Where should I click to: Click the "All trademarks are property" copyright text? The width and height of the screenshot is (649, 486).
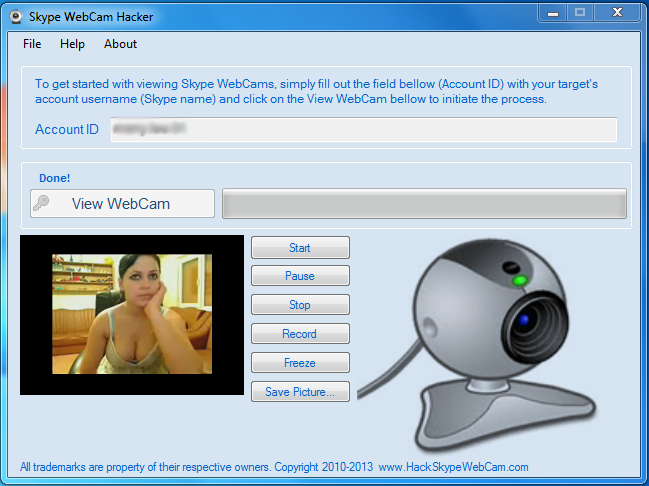(196, 467)
